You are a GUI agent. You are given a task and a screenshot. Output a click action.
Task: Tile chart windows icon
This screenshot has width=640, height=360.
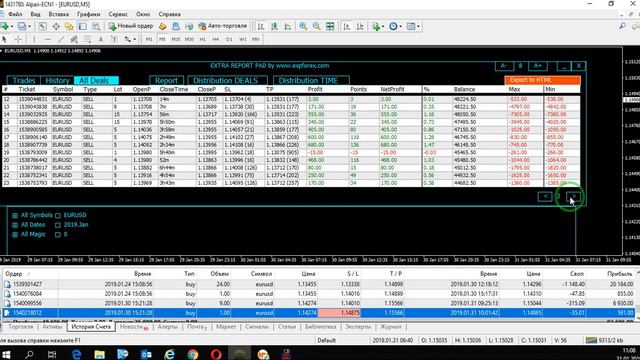[x=330, y=26]
